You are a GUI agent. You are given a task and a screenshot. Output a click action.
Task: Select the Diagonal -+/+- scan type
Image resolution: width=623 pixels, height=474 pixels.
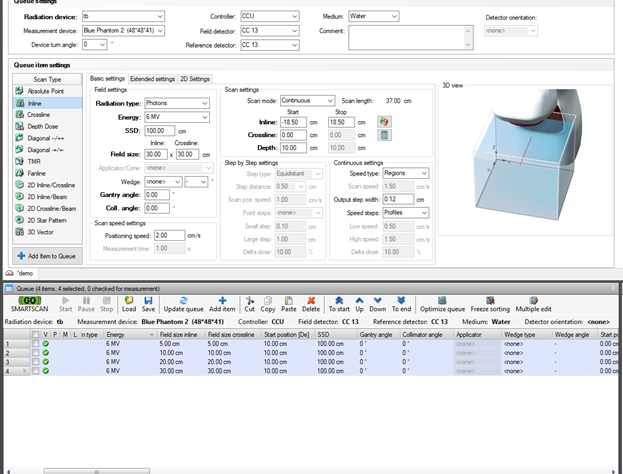(x=47, y=150)
